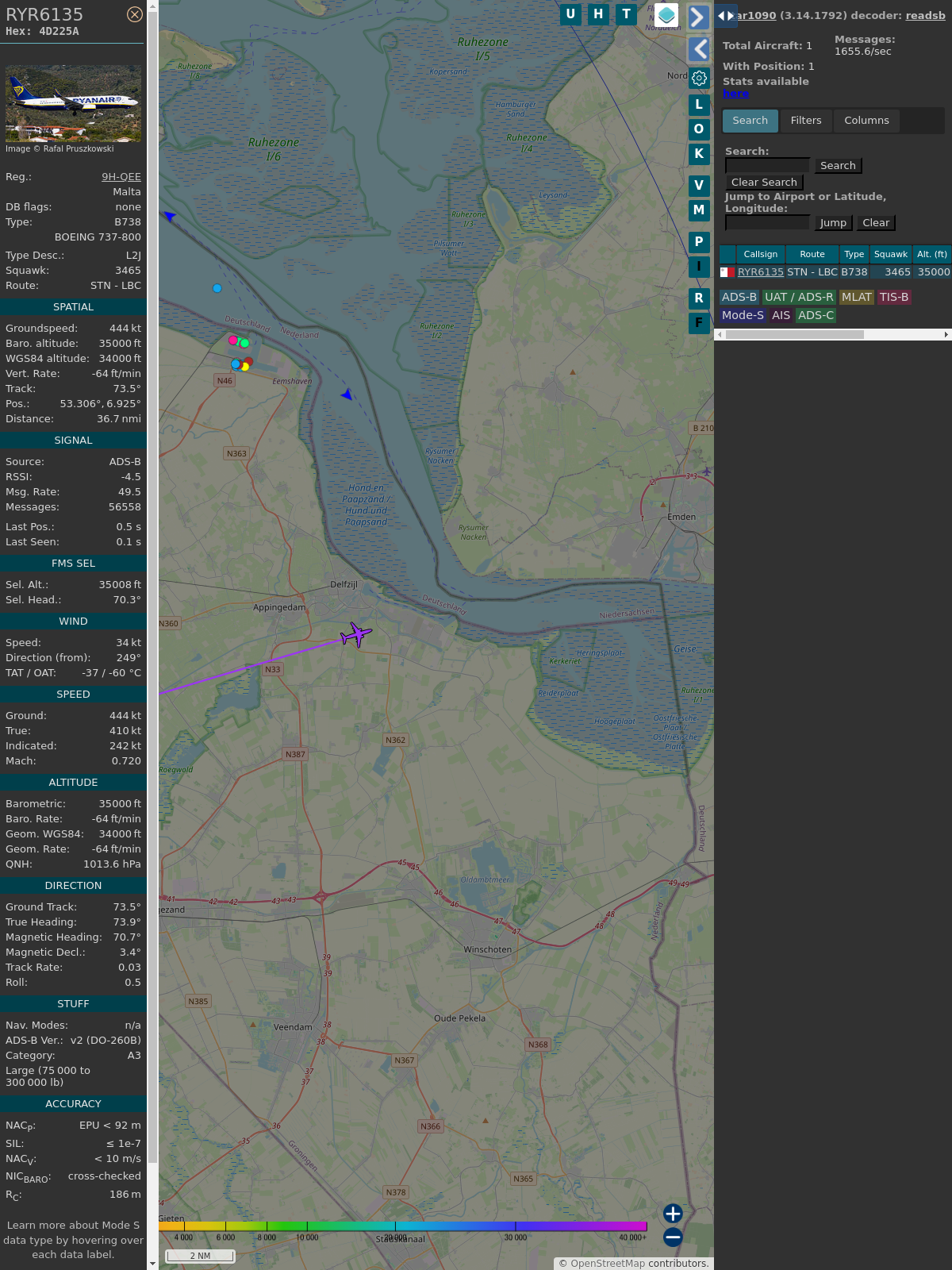Click the purple aircraft icon on map
Screen dimensions: 952x1270
point(356,634)
